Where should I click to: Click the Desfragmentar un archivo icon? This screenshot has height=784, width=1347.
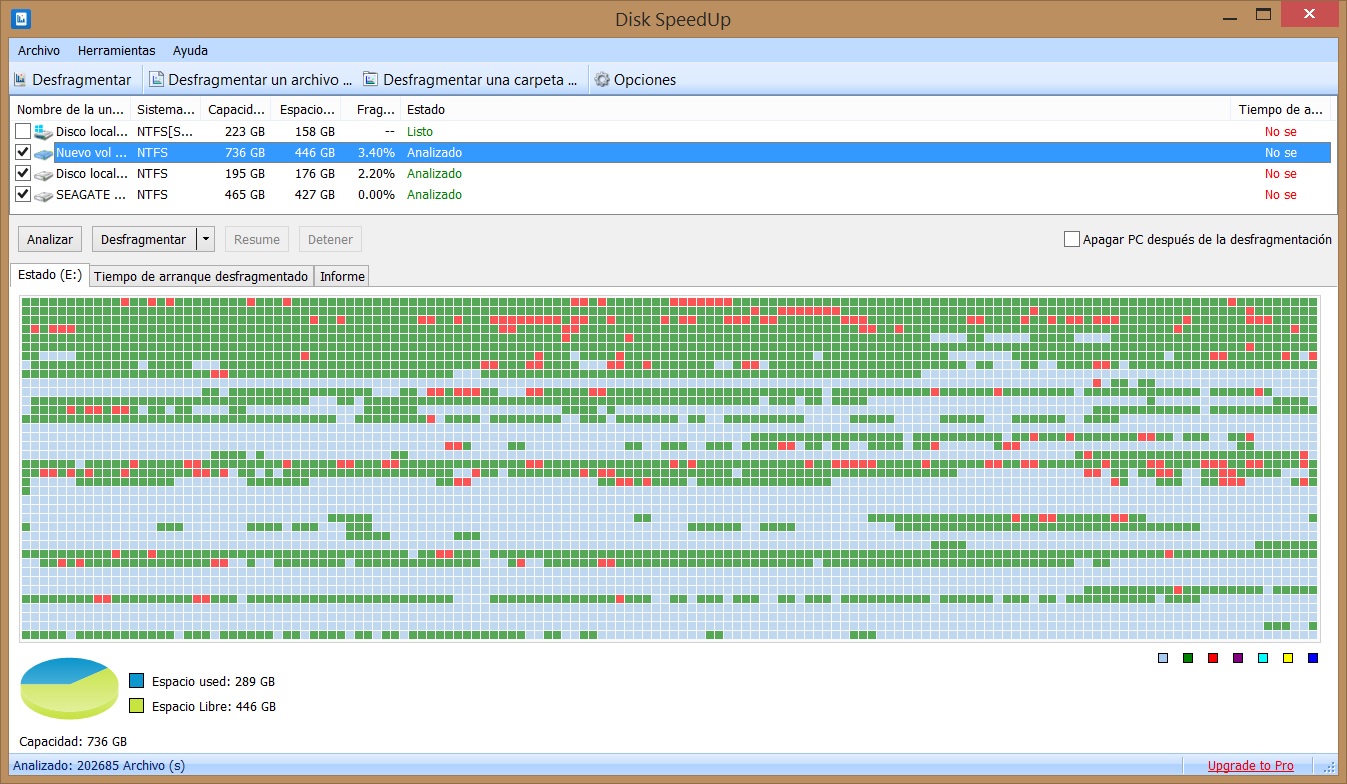157,80
